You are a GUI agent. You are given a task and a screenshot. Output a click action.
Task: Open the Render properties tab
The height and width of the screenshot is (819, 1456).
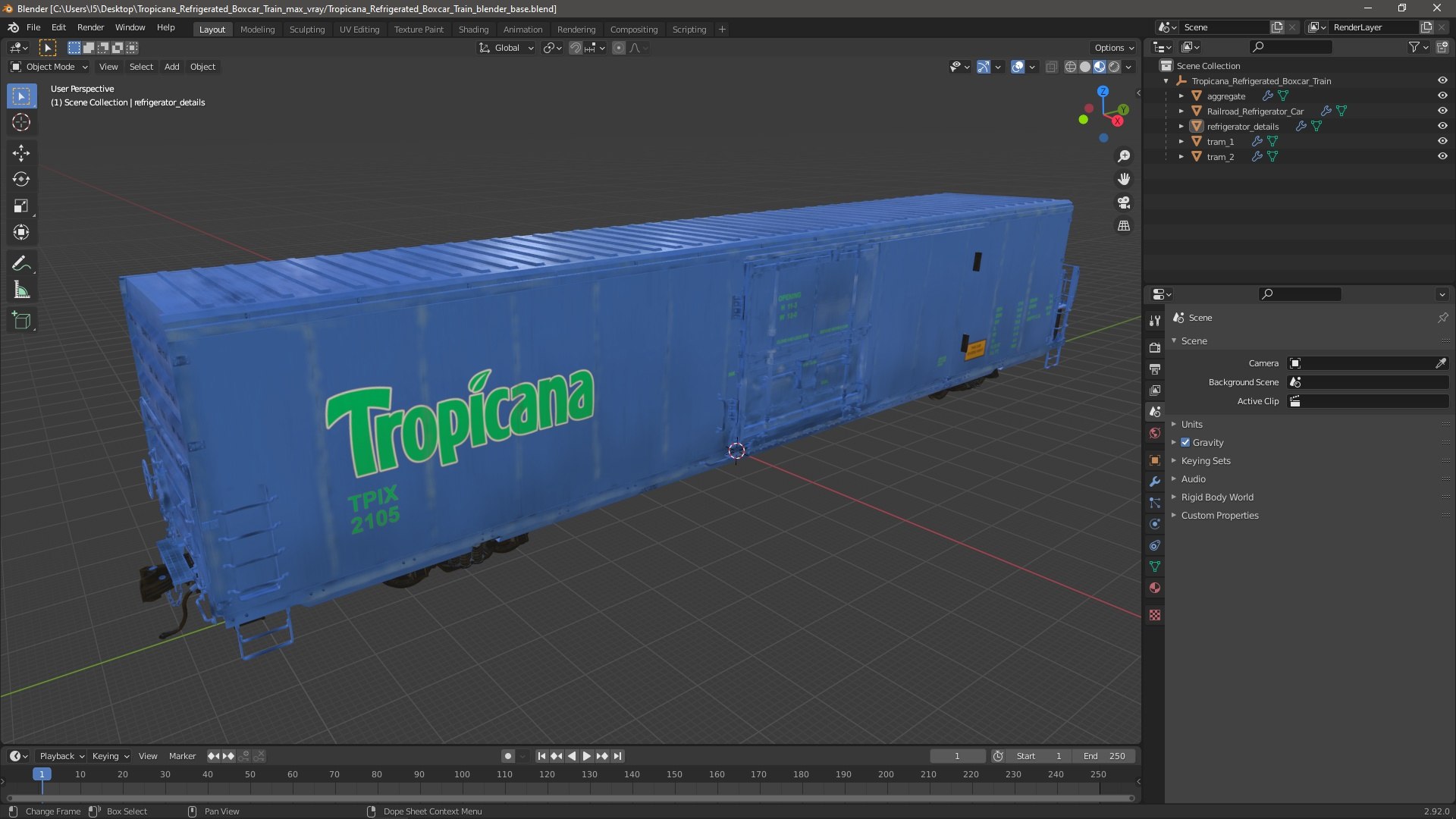pos(1154,347)
